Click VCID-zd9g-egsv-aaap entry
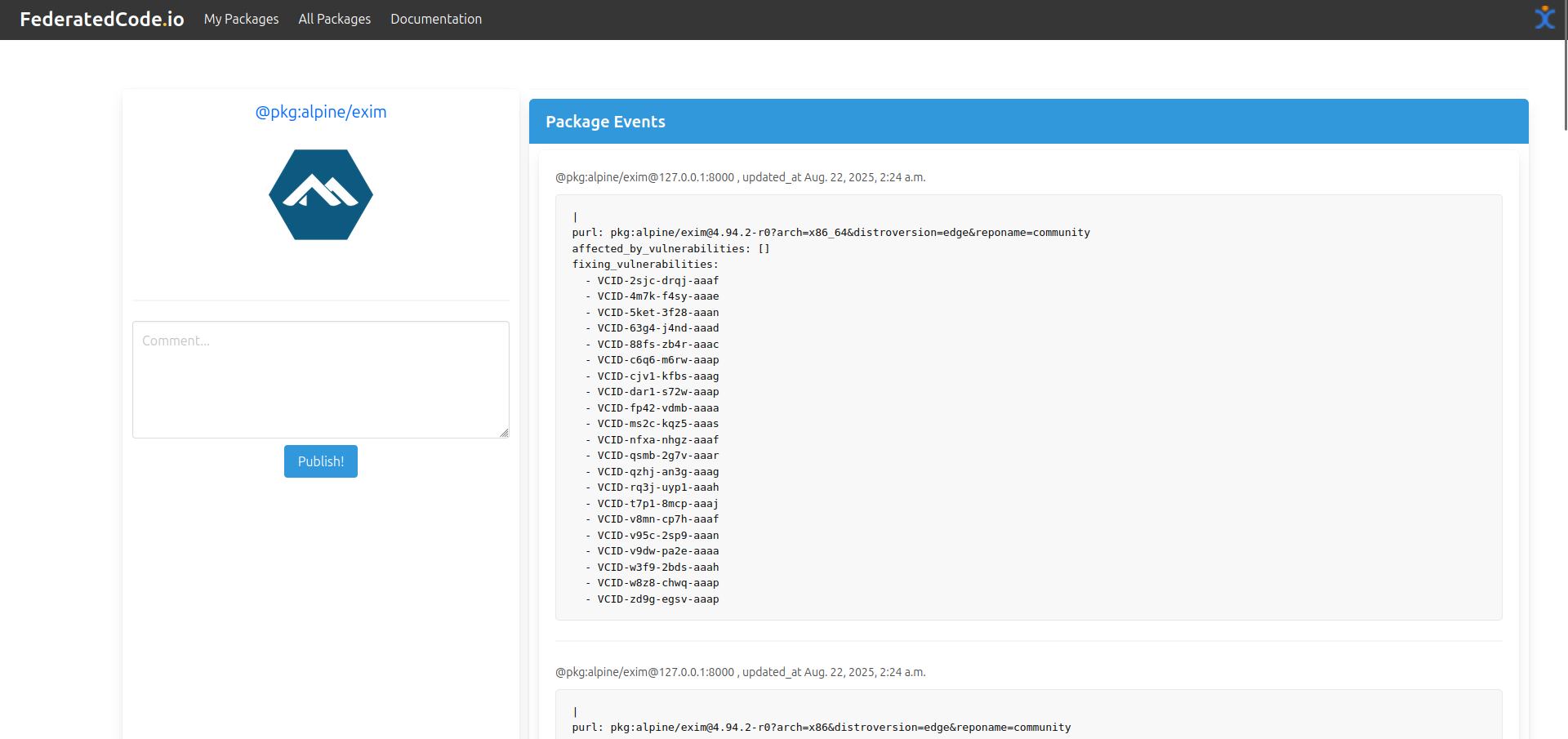This screenshot has width=1568, height=739. 658,599
